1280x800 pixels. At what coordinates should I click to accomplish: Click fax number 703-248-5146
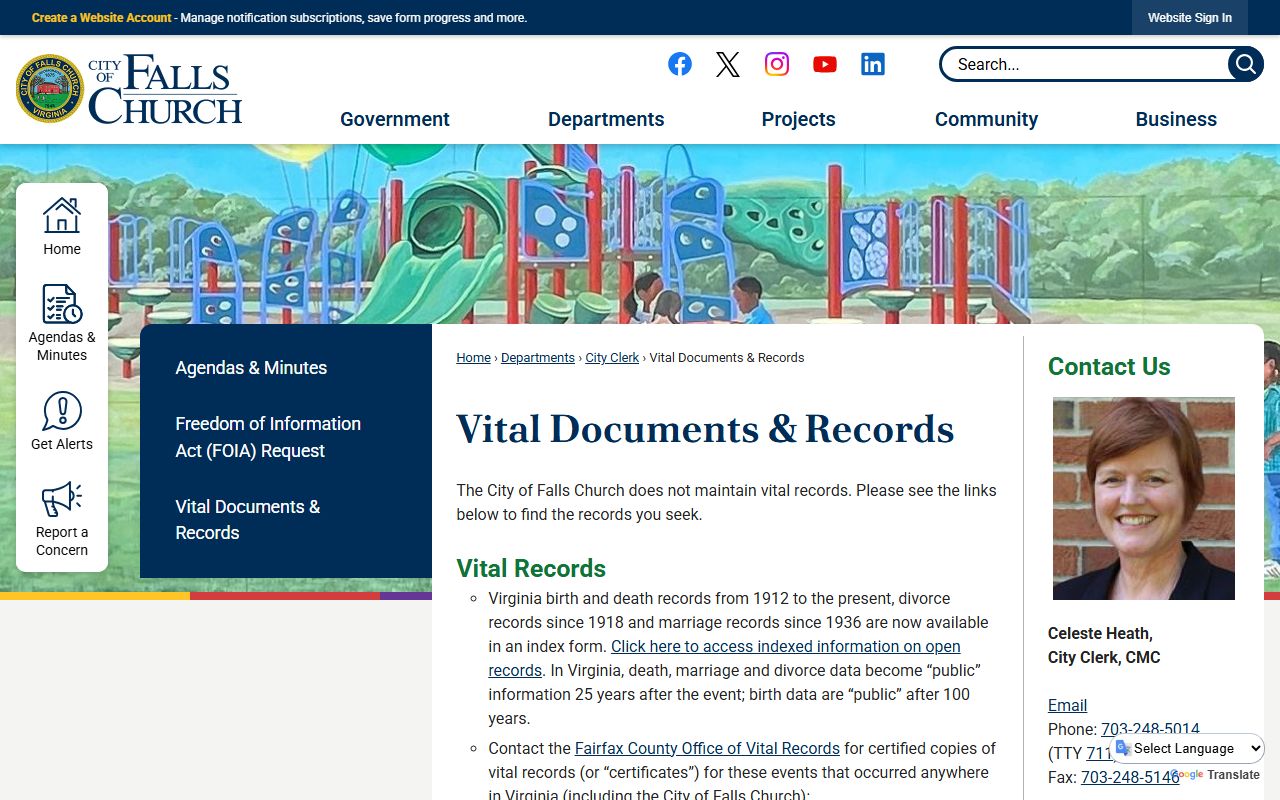click(1130, 777)
